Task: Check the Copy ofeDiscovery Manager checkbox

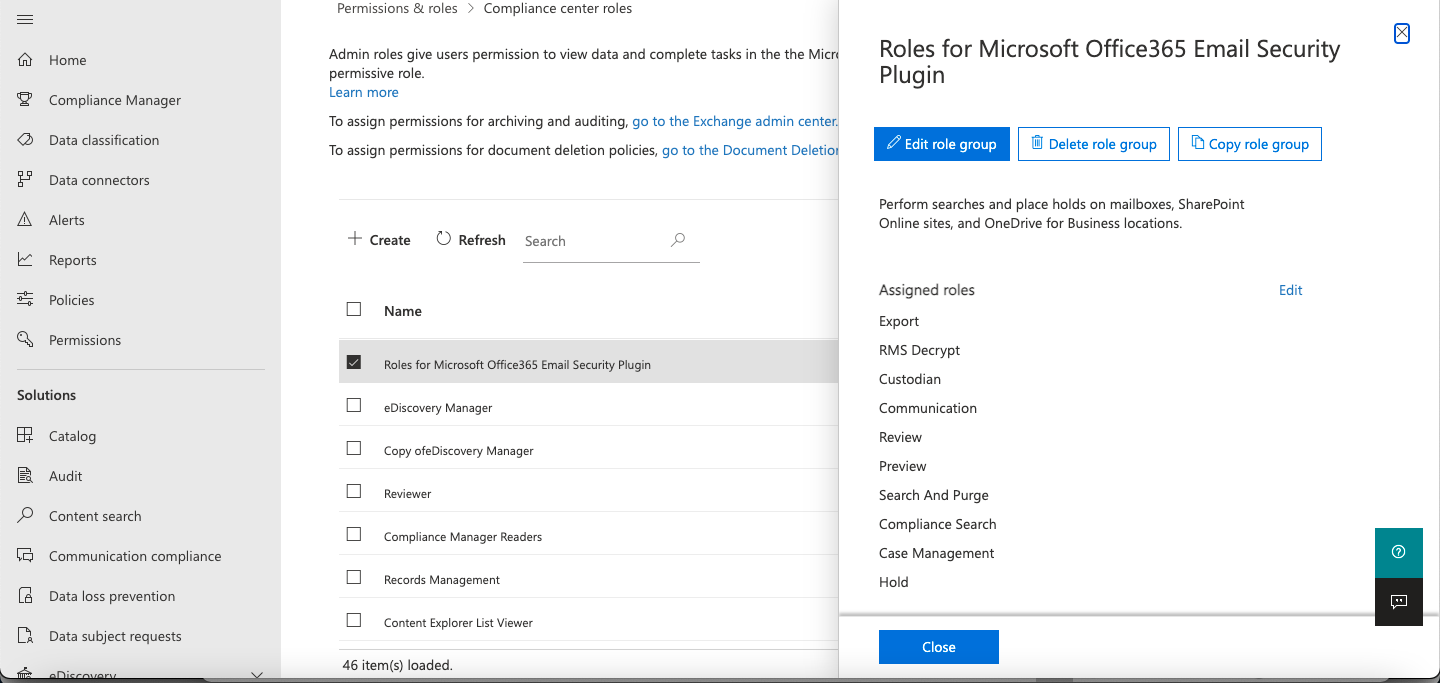Action: 354,449
